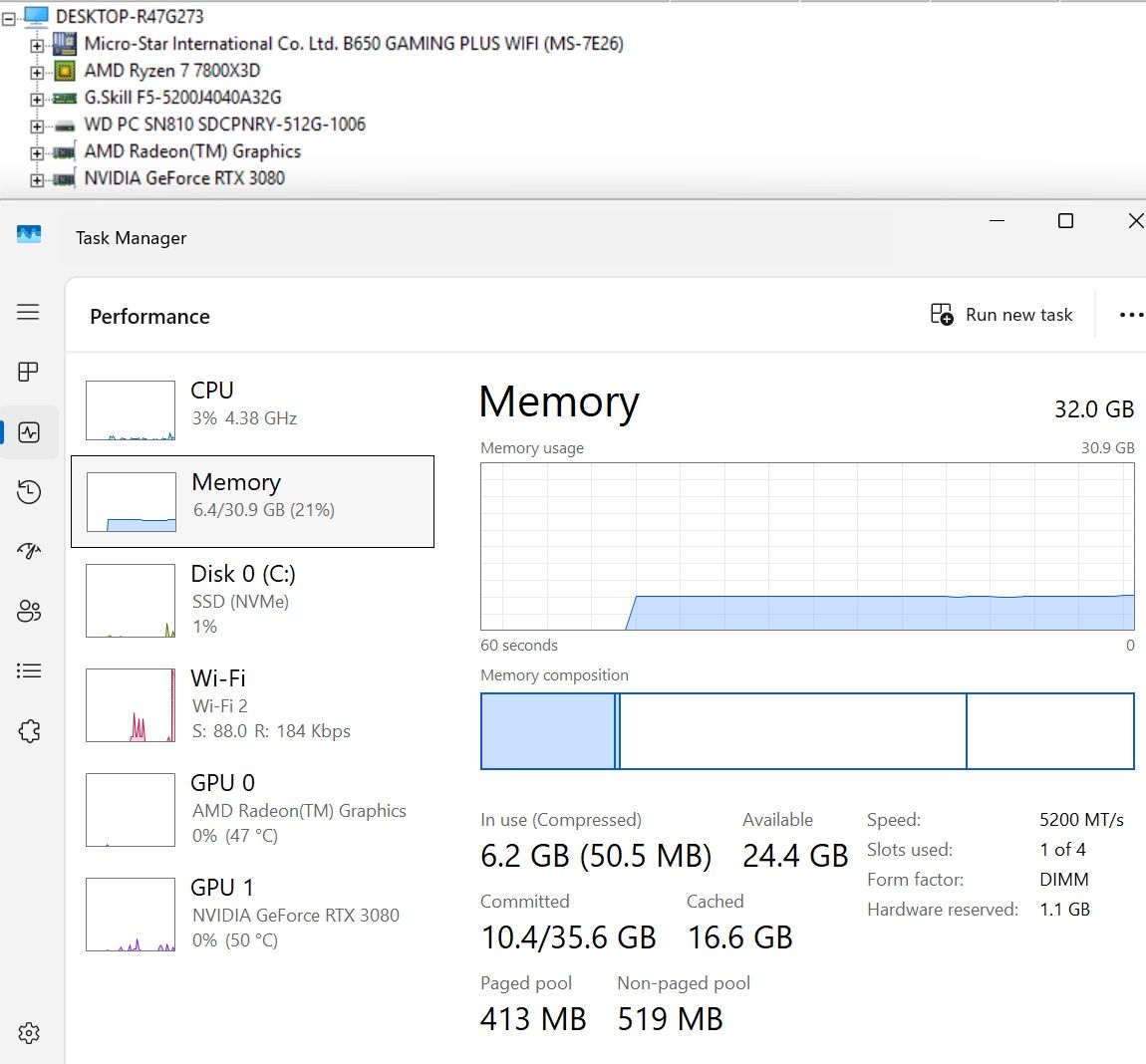The width and height of the screenshot is (1146, 1064).
Task: Click the Disk 0 mini graph thumbnail
Action: tap(131, 601)
